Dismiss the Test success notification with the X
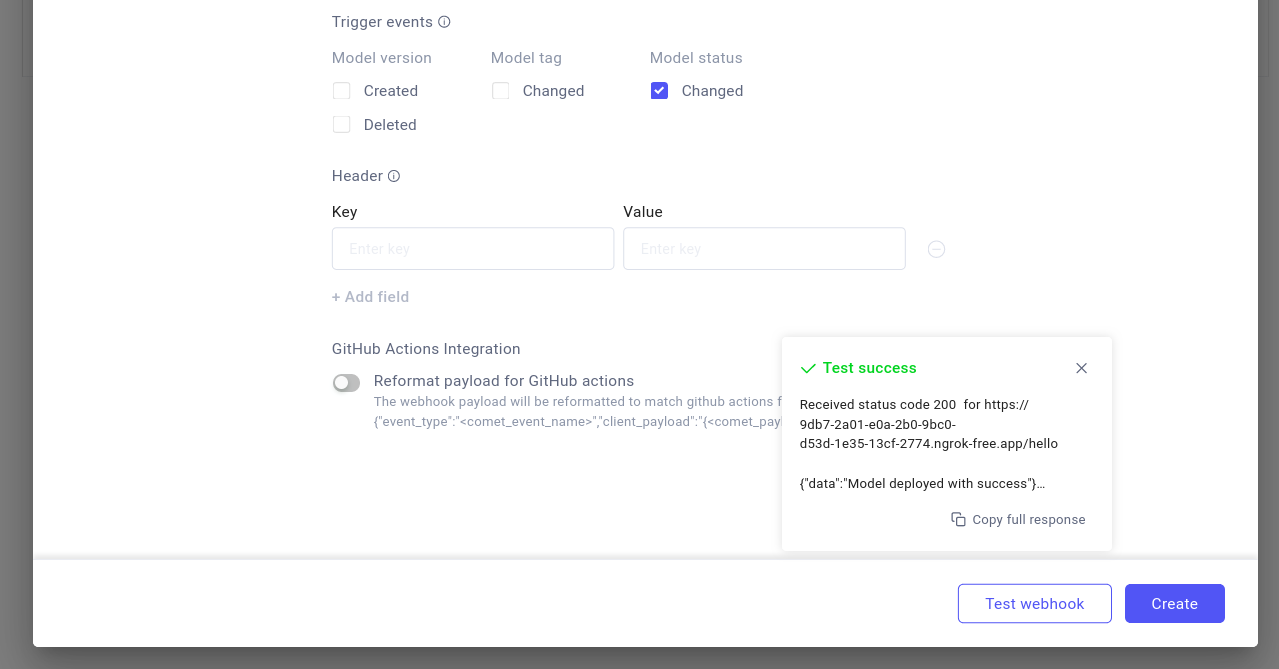This screenshot has height=669, width=1279. [x=1081, y=368]
